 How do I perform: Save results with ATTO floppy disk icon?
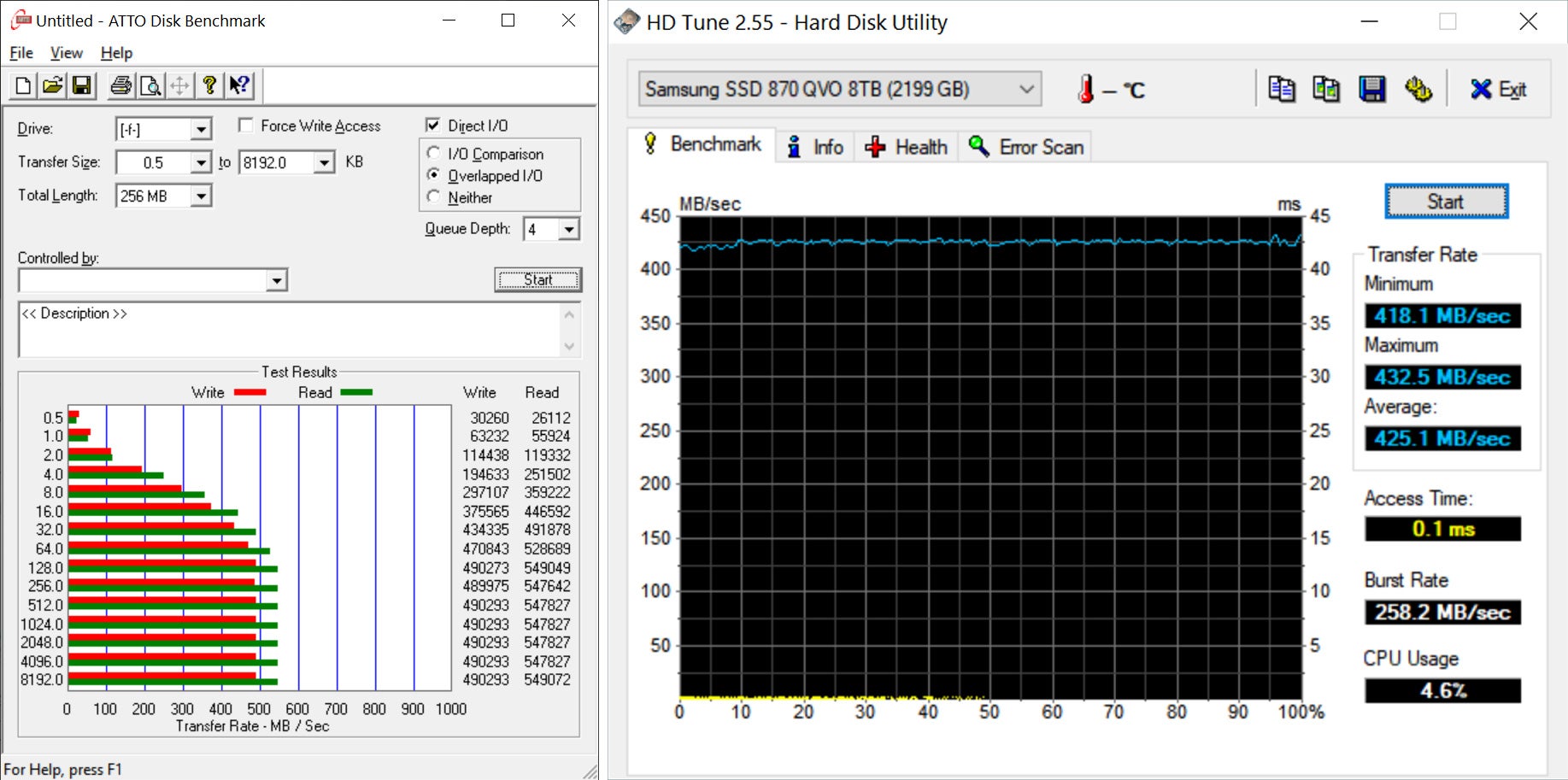pyautogui.click(x=81, y=85)
